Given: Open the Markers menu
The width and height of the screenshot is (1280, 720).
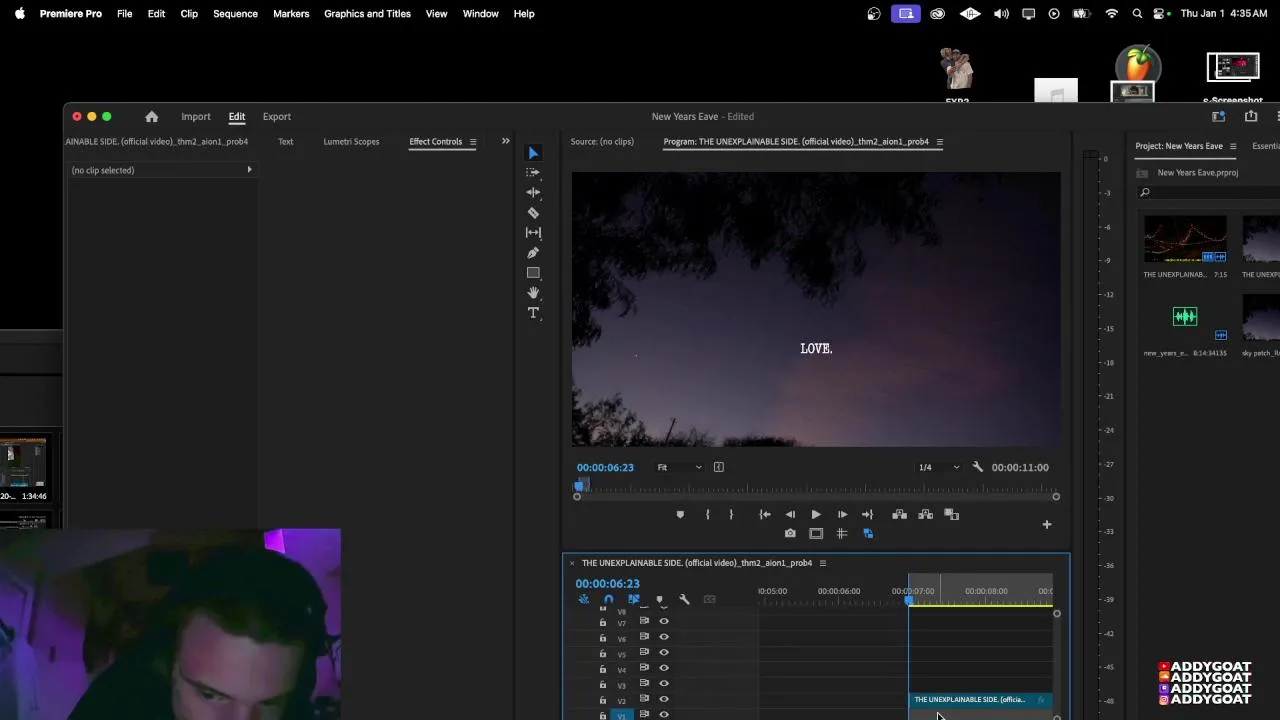Looking at the screenshot, I should click(x=291, y=14).
